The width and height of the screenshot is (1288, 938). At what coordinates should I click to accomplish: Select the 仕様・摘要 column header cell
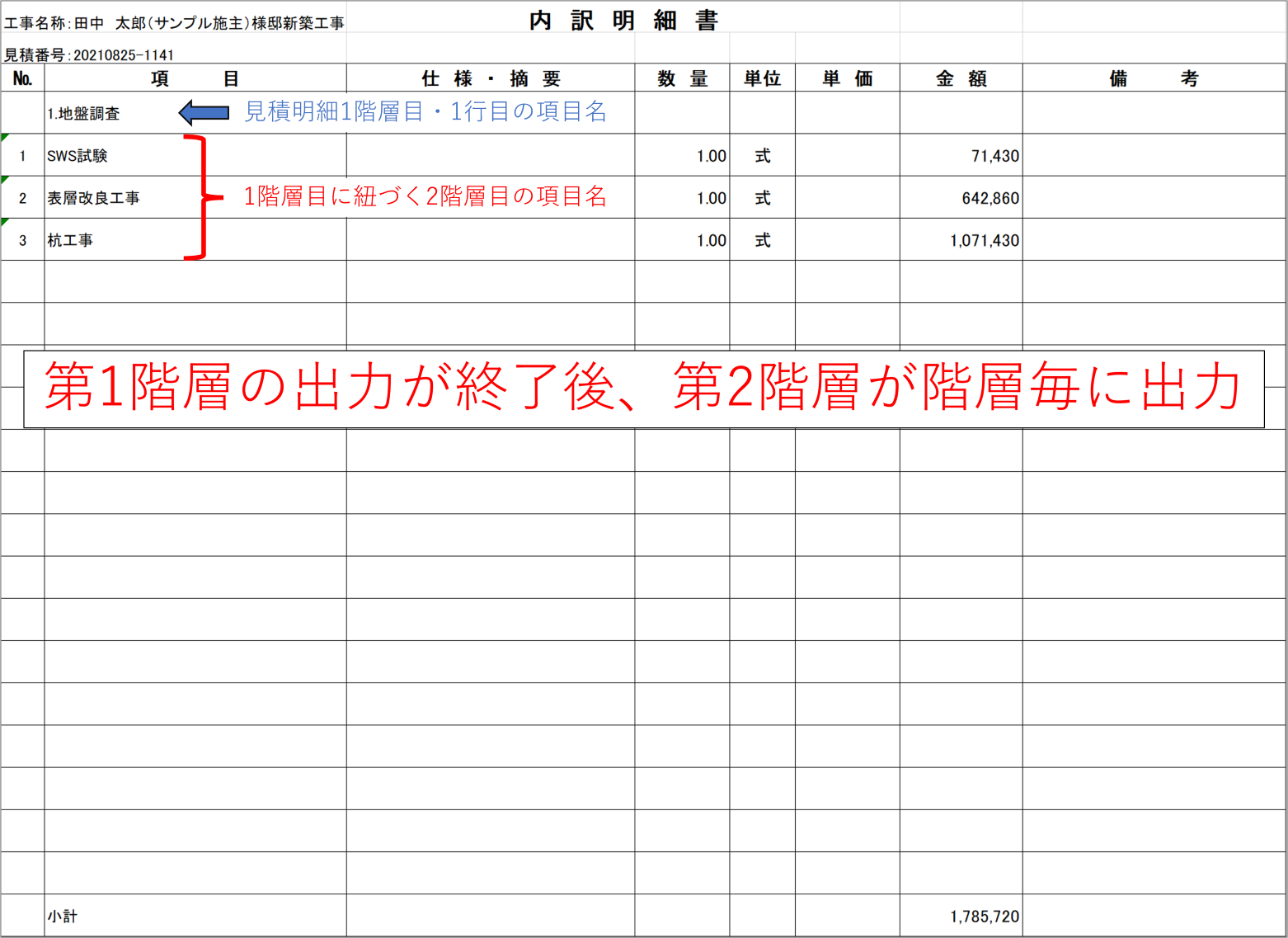tap(491, 78)
